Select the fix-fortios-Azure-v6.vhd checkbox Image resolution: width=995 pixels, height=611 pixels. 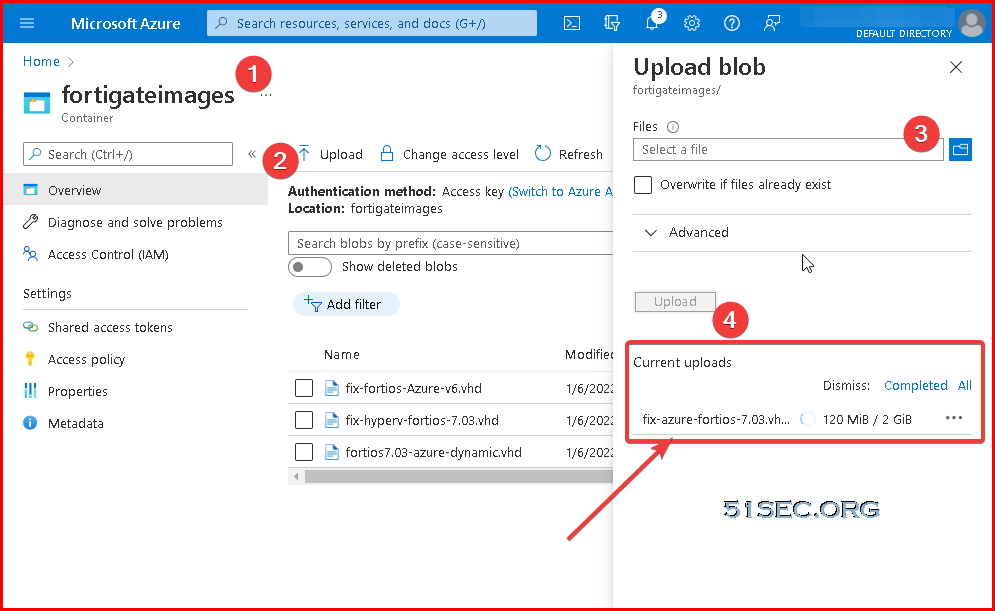304,388
